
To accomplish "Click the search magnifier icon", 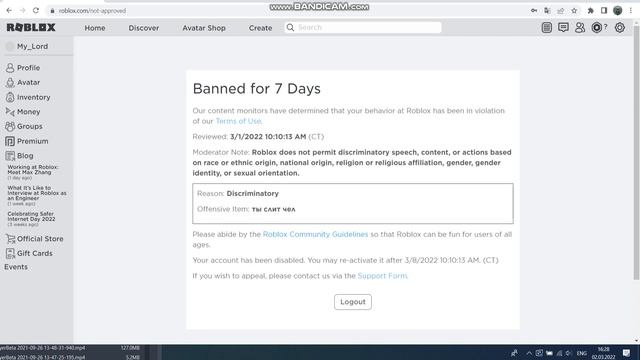I will pos(290,27).
